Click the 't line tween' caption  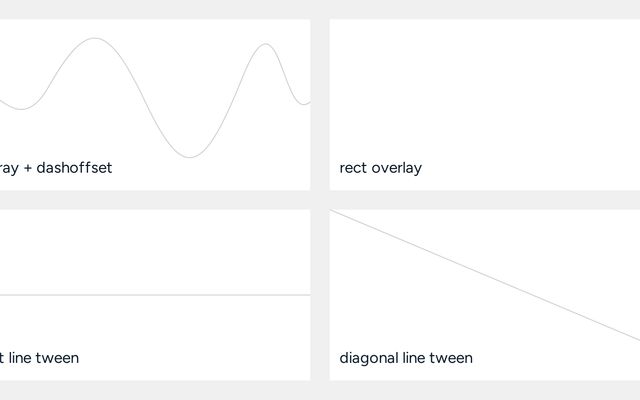(x=40, y=358)
